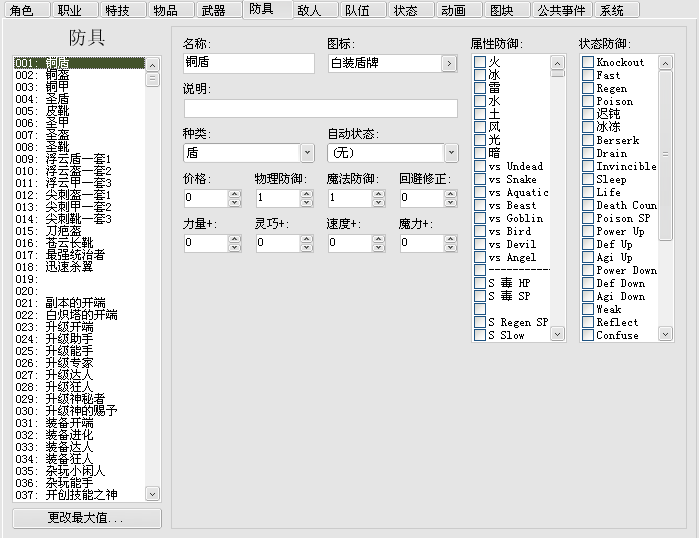This screenshot has height=538, width=699.
Task: Toggle Confuse state defense checkbox
Action: point(588,335)
